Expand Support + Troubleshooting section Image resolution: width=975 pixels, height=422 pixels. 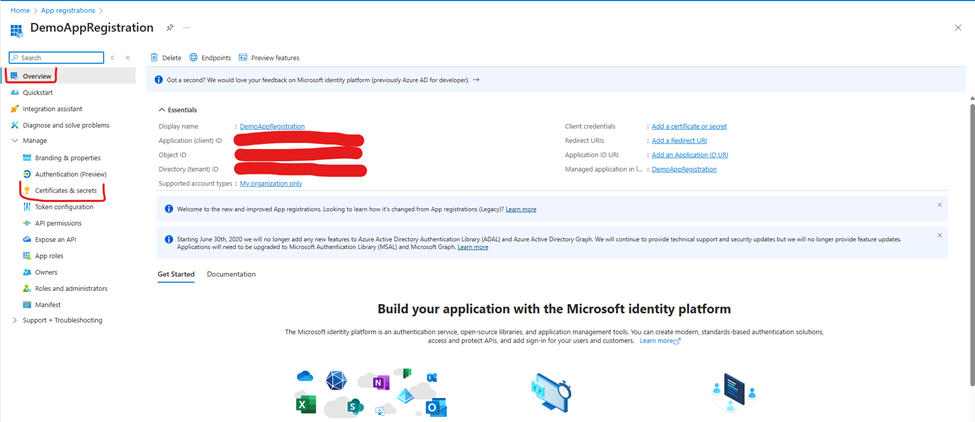coord(15,320)
